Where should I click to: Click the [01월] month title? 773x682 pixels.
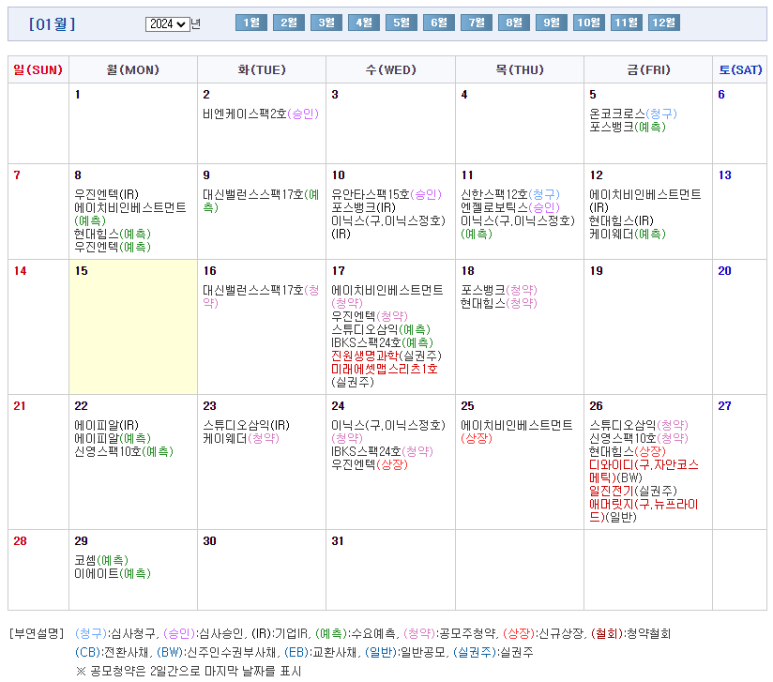52,24
